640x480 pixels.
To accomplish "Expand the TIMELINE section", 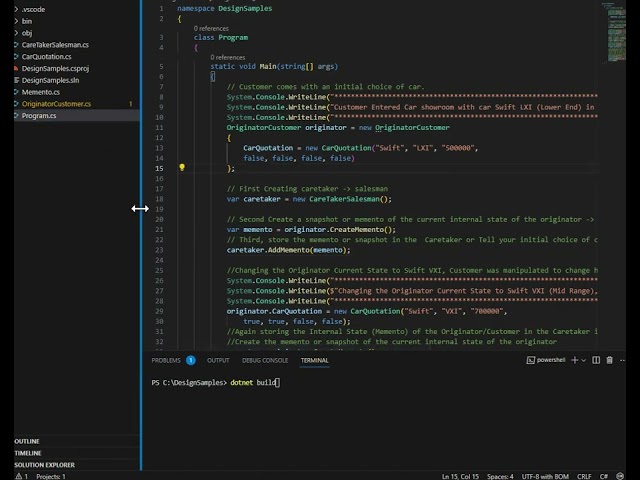I will tap(76, 453).
